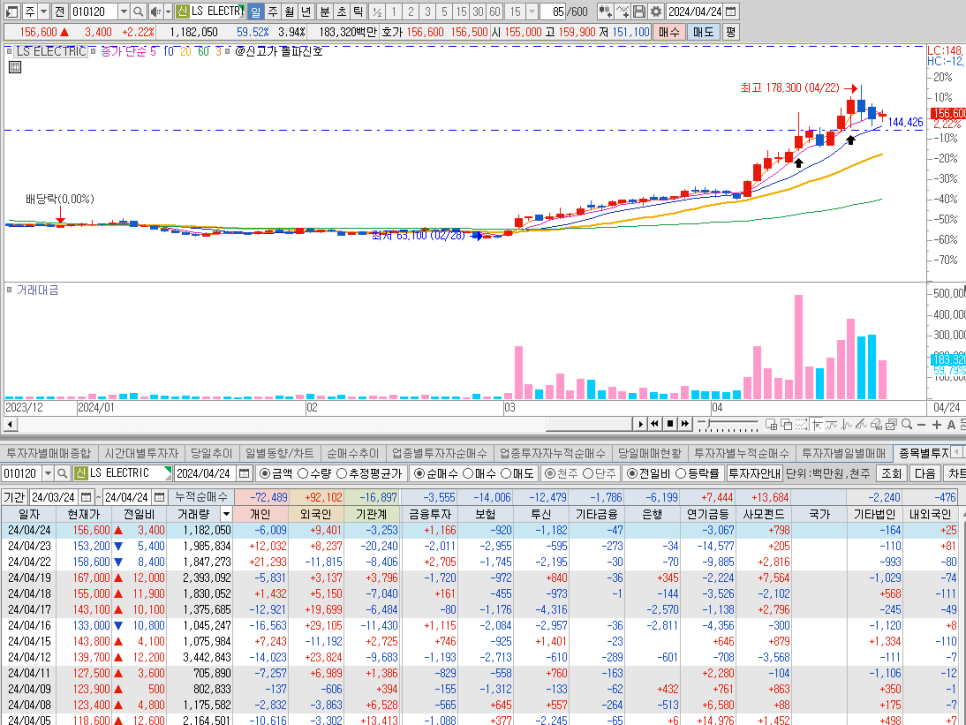Image resolution: width=966 pixels, height=725 pixels.
Task: Click the 투자자안내 button
Action: point(755,474)
